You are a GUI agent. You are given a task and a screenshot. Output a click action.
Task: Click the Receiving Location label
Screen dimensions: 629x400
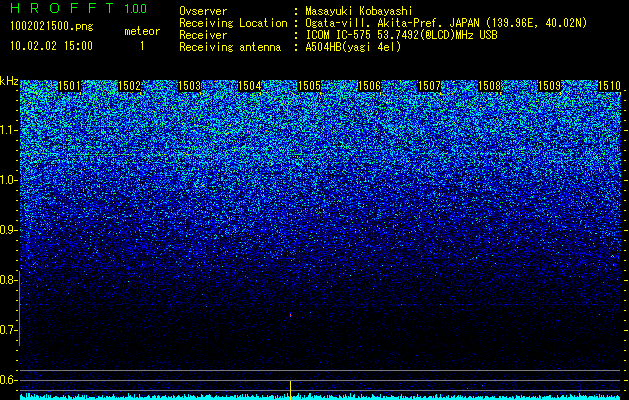[233, 23]
